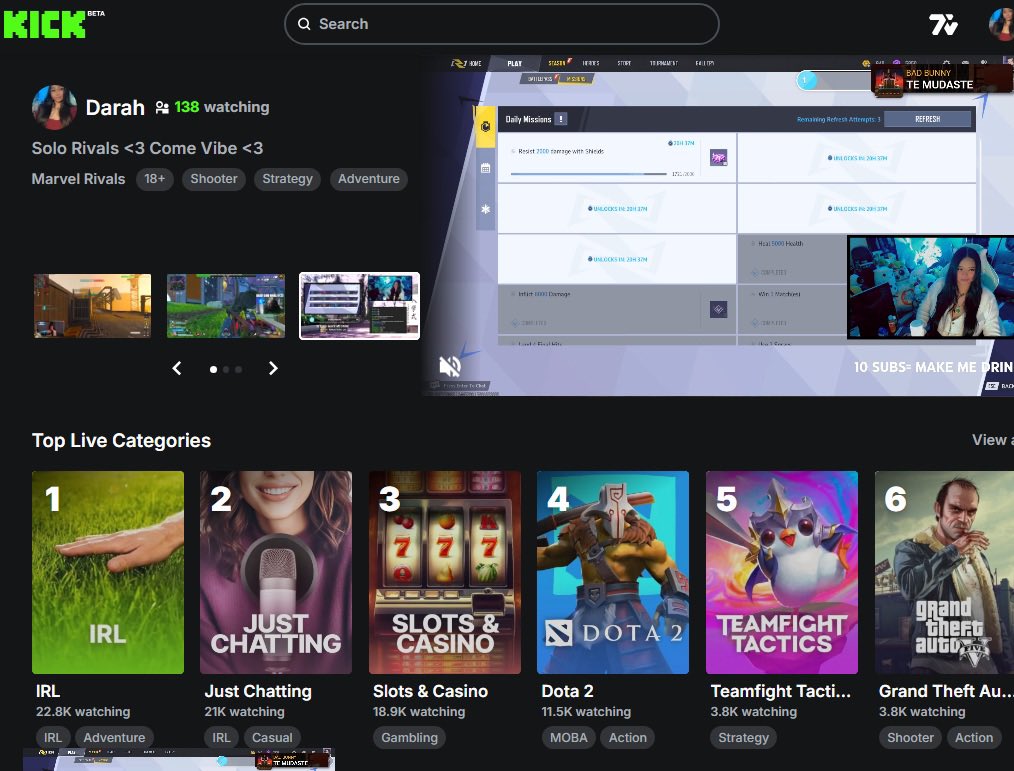Open the Just Chatting category card
1014x771 pixels.
pyautogui.click(x=276, y=572)
